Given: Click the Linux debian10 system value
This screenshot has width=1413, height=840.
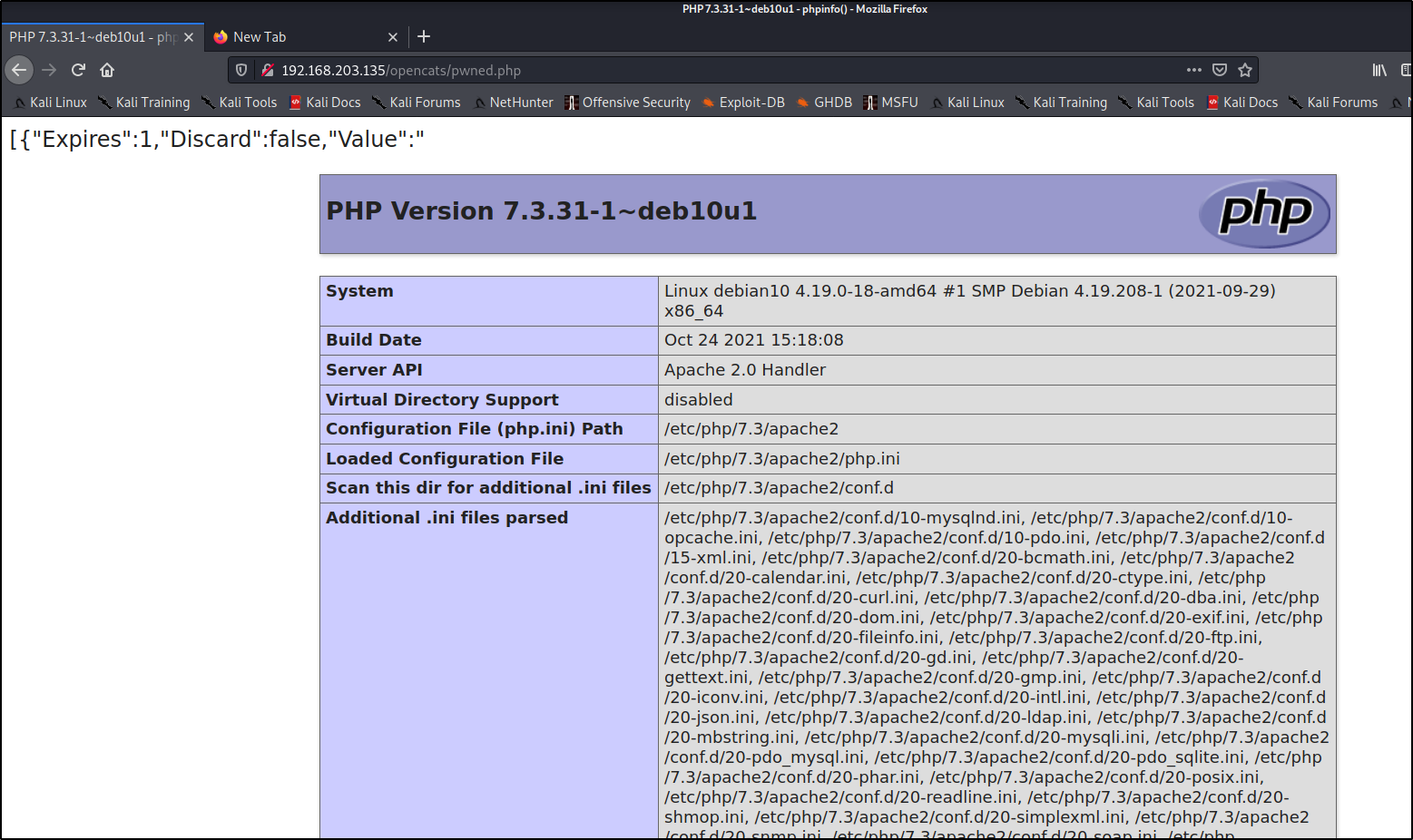Looking at the screenshot, I should click(969, 301).
